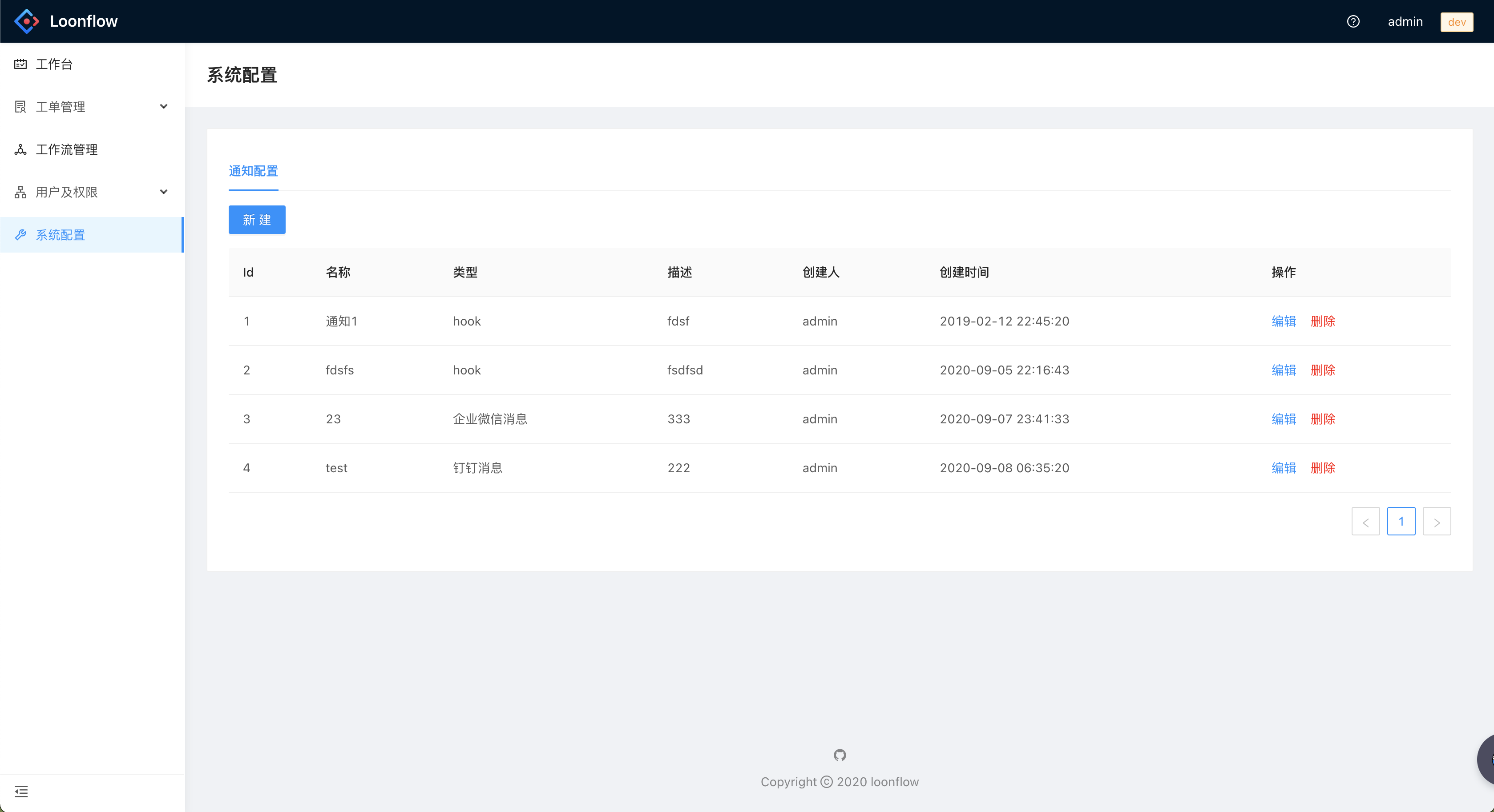Click the Loonflow title text
The image size is (1494, 812).
(x=84, y=21)
